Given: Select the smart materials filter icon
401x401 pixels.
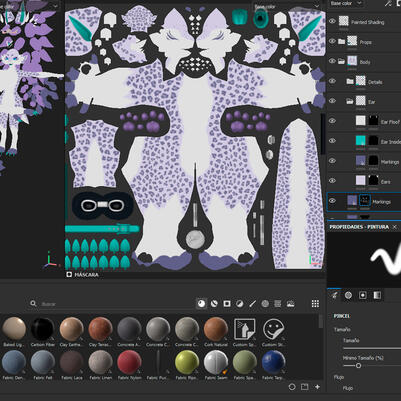Looking at the screenshot, I should click(214, 304).
